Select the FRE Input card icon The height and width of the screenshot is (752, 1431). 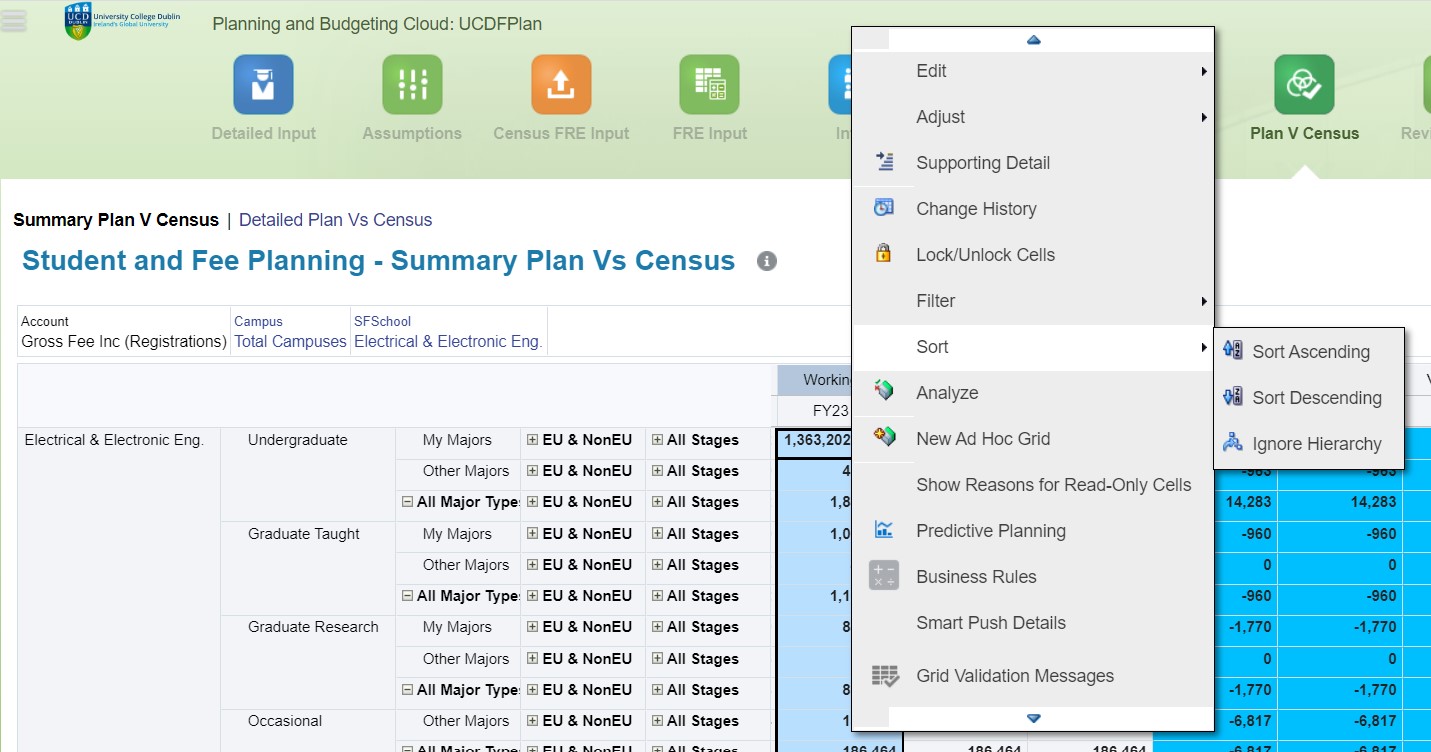(709, 85)
